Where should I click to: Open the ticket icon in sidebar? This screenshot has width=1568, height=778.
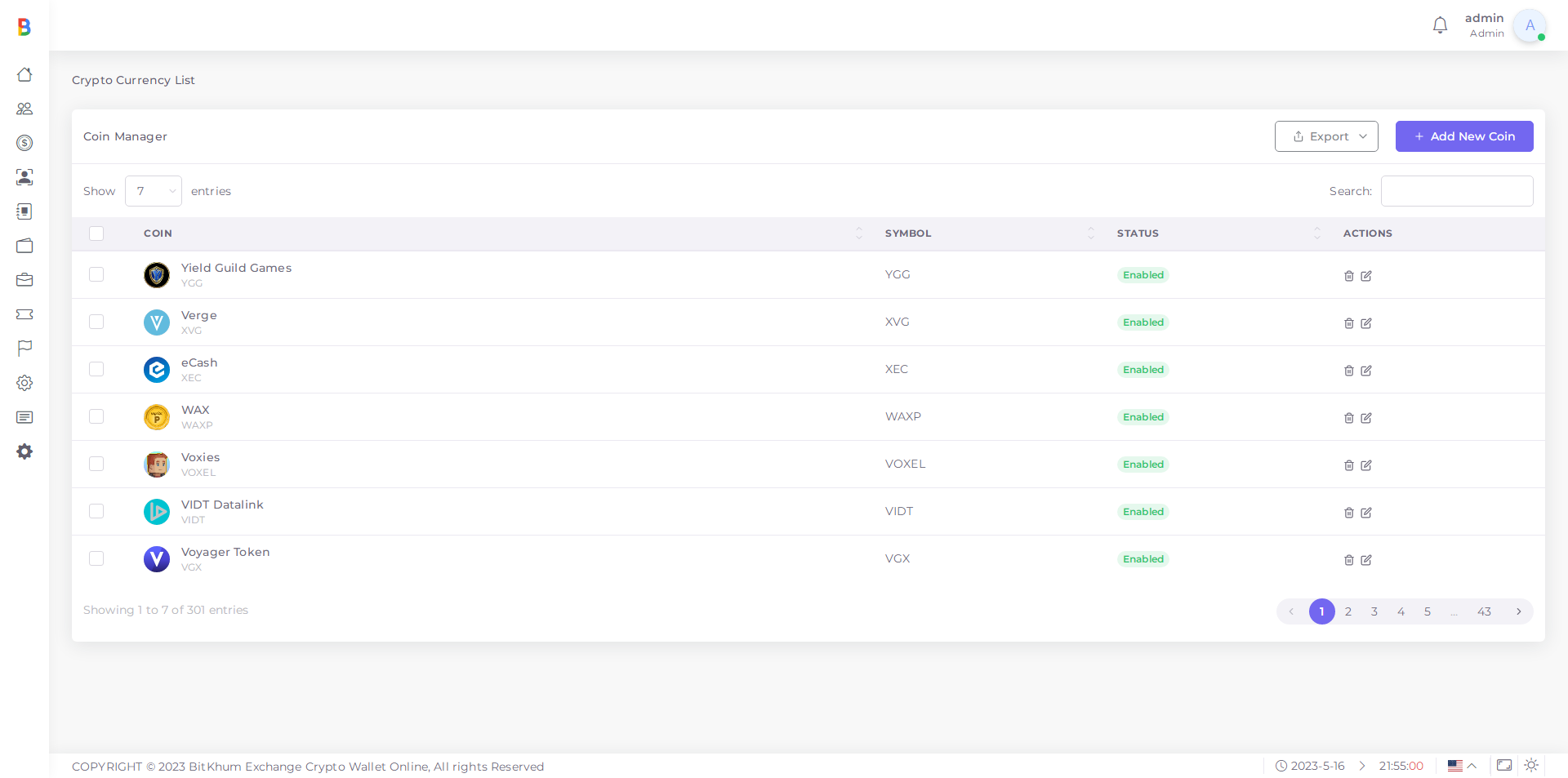(x=24, y=314)
